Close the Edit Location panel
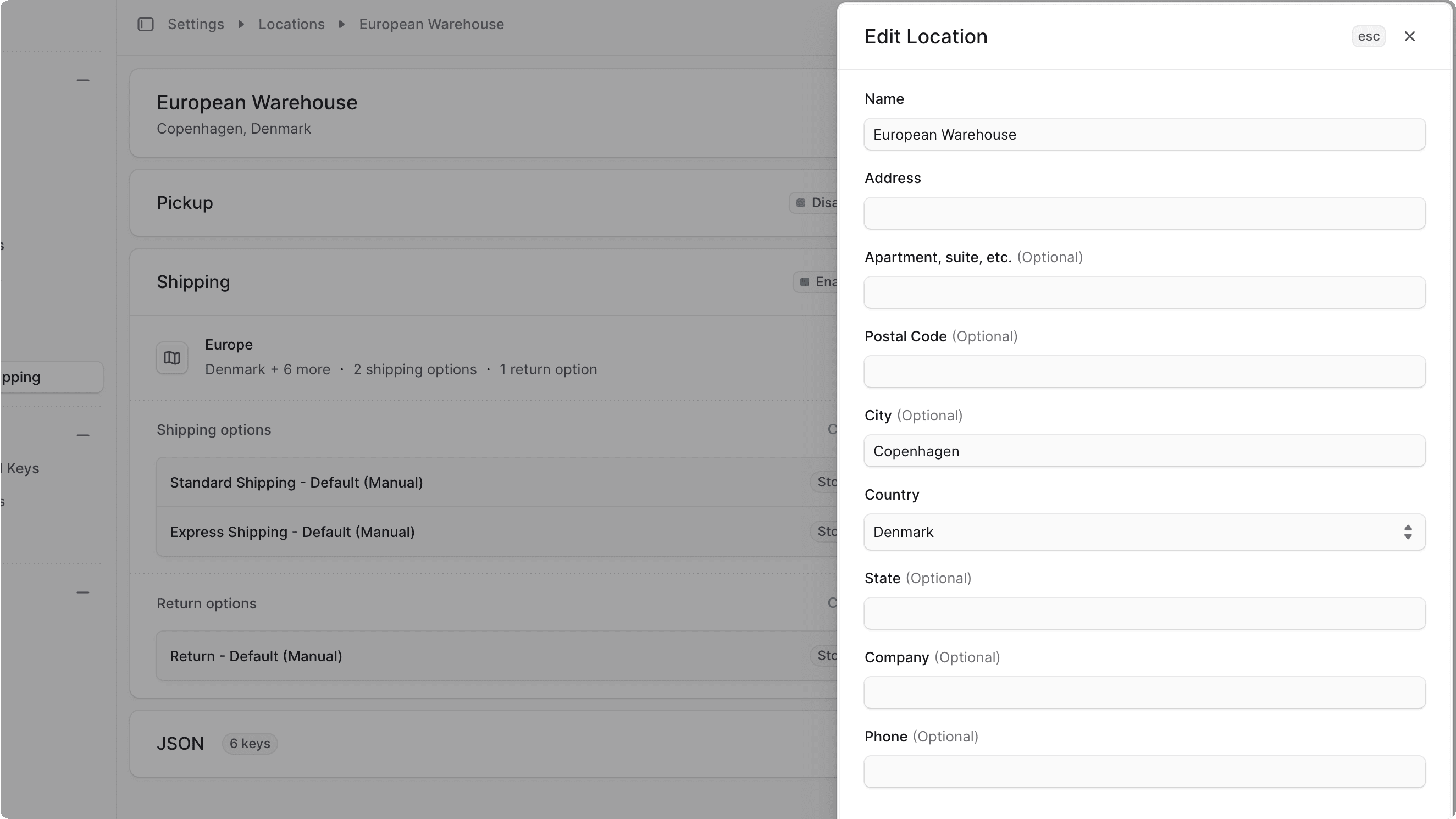 click(1410, 36)
